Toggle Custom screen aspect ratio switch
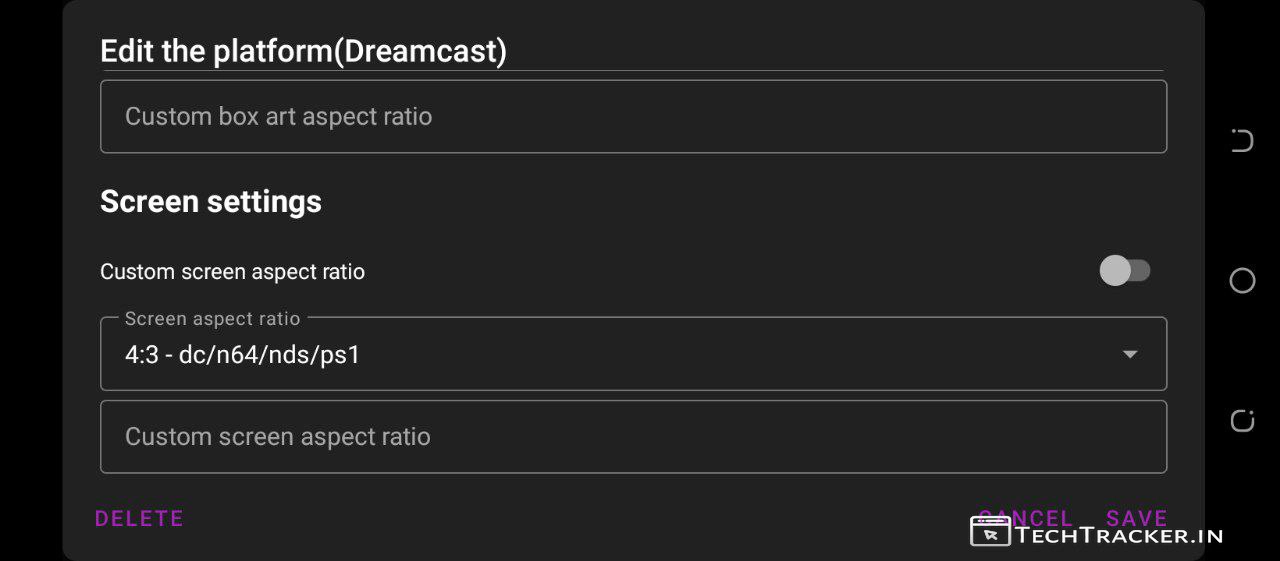Viewport: 1280px width, 561px height. pos(1125,271)
